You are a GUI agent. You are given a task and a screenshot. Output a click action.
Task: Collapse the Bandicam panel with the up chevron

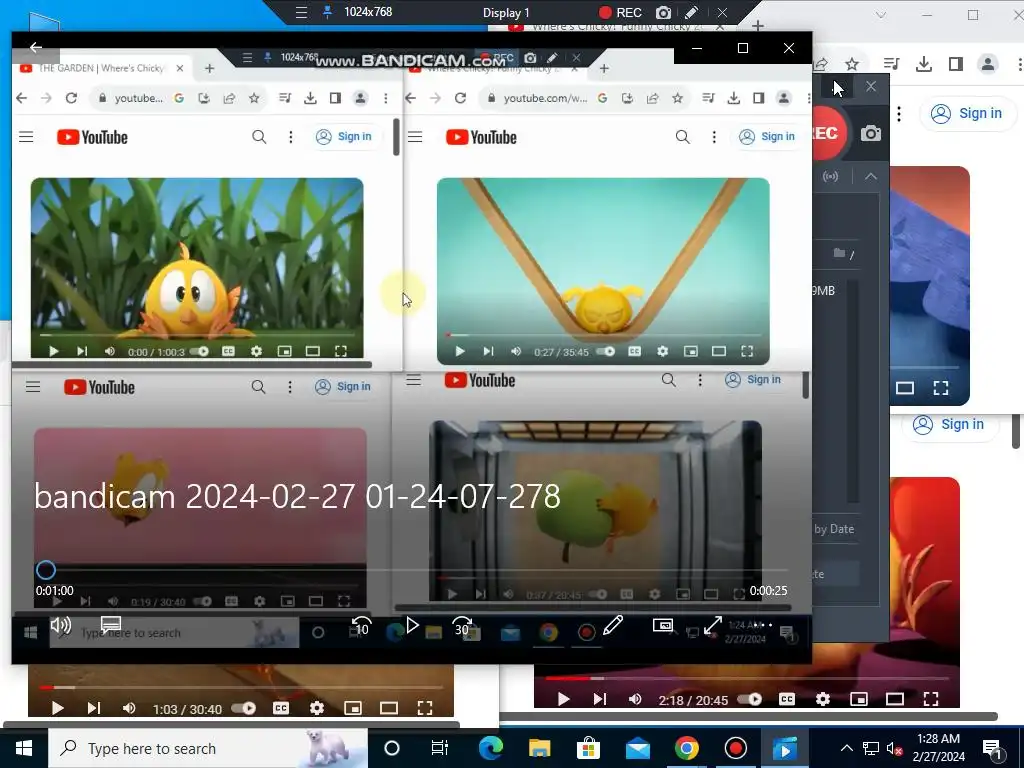click(x=871, y=176)
